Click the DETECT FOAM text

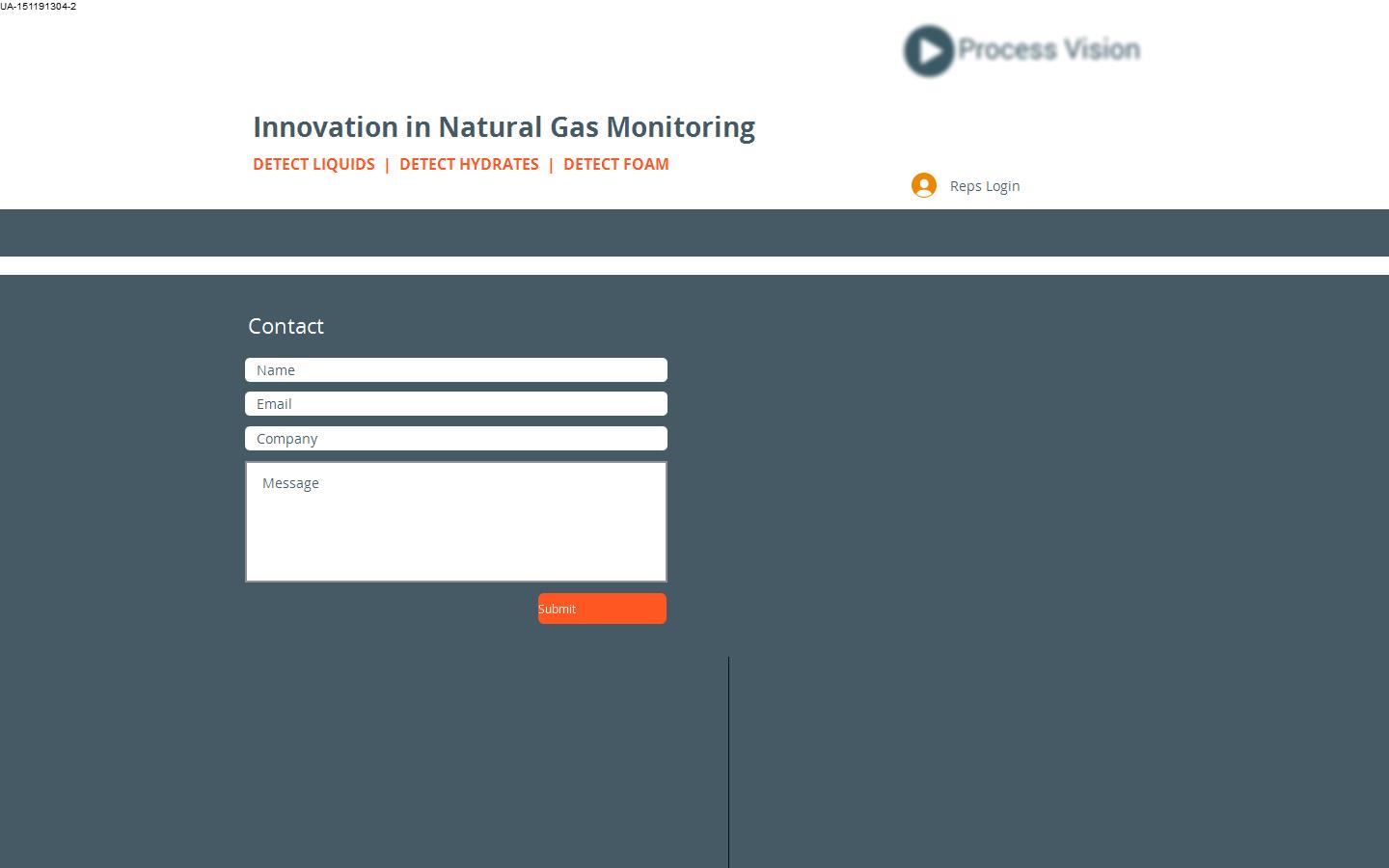coord(615,164)
